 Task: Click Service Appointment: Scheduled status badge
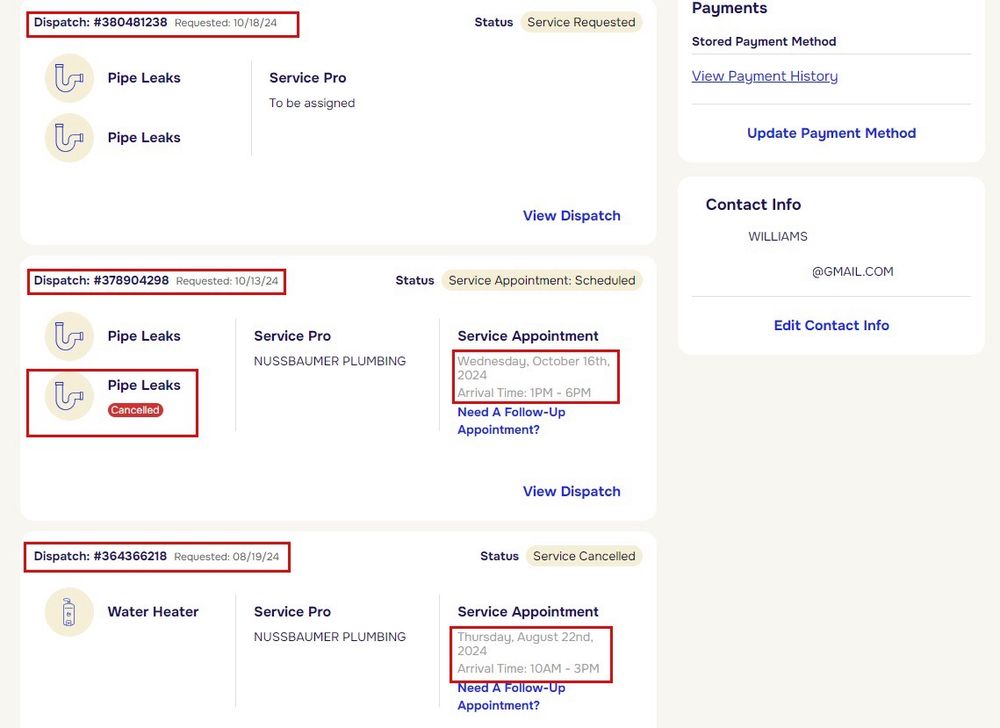click(541, 281)
